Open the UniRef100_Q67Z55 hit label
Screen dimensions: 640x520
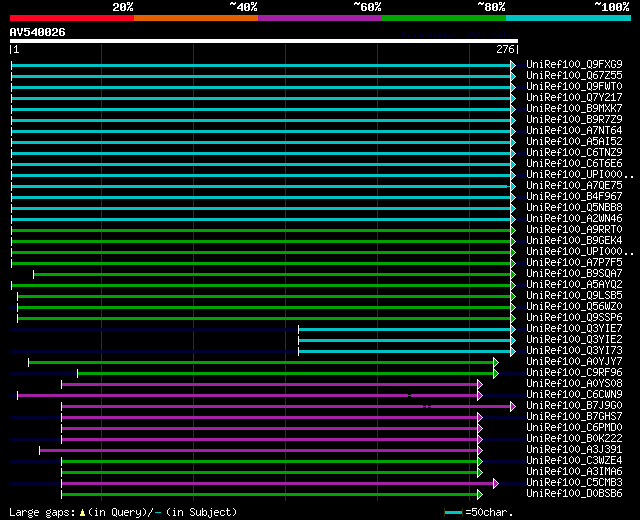pyautogui.click(x=574, y=76)
